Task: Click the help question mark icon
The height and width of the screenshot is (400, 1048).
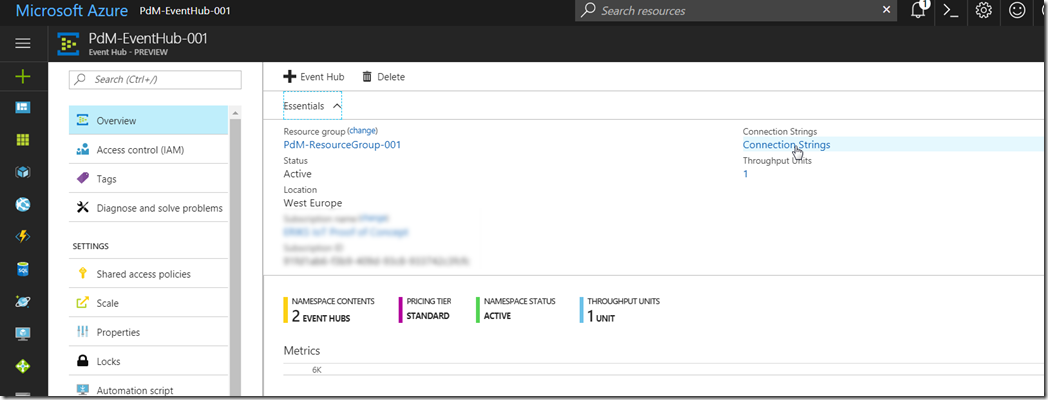Action: [1043, 11]
